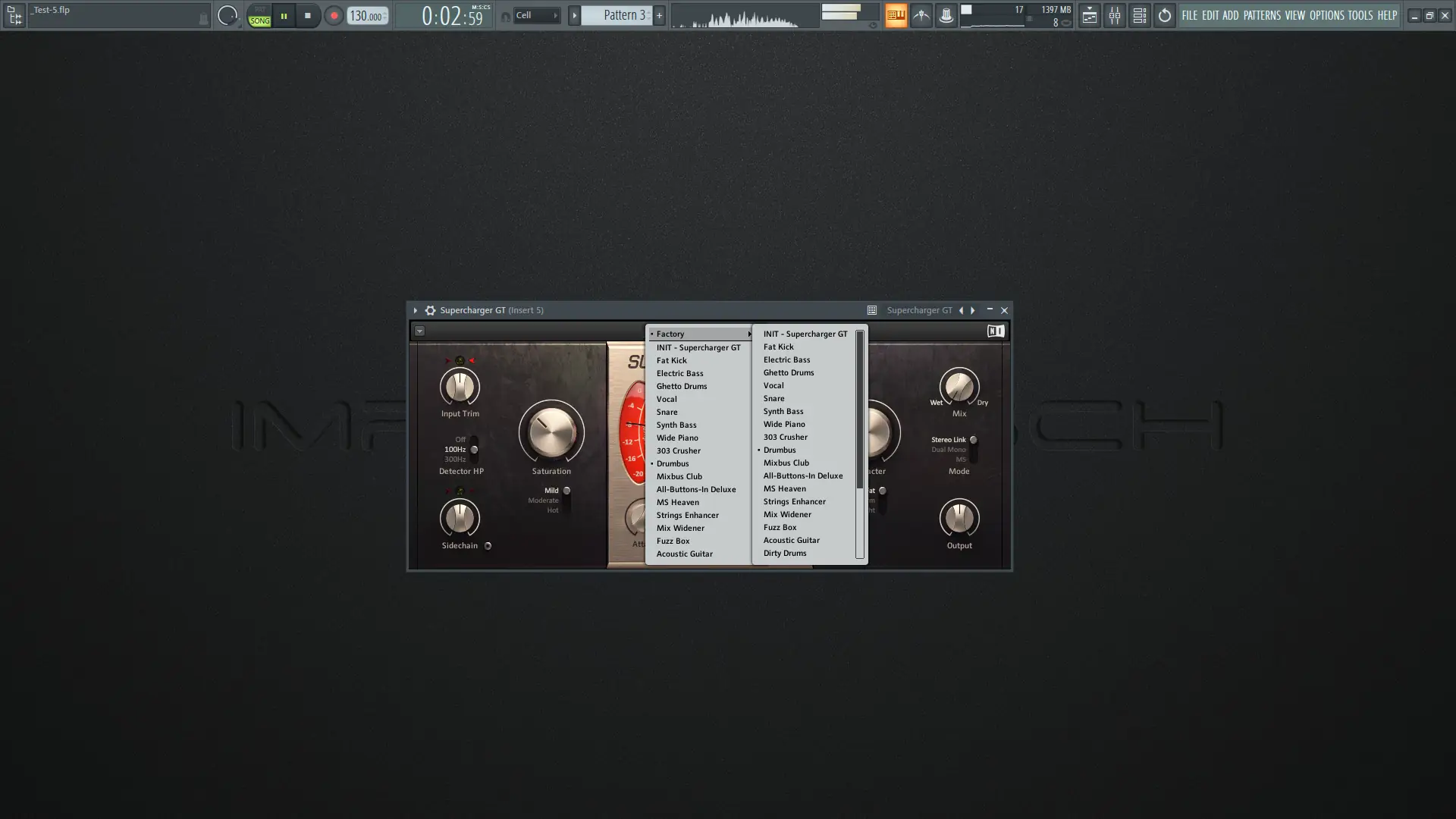This screenshot has height=819, width=1456.
Task: Select Fat Kick in Factory submenu
Action: click(778, 347)
